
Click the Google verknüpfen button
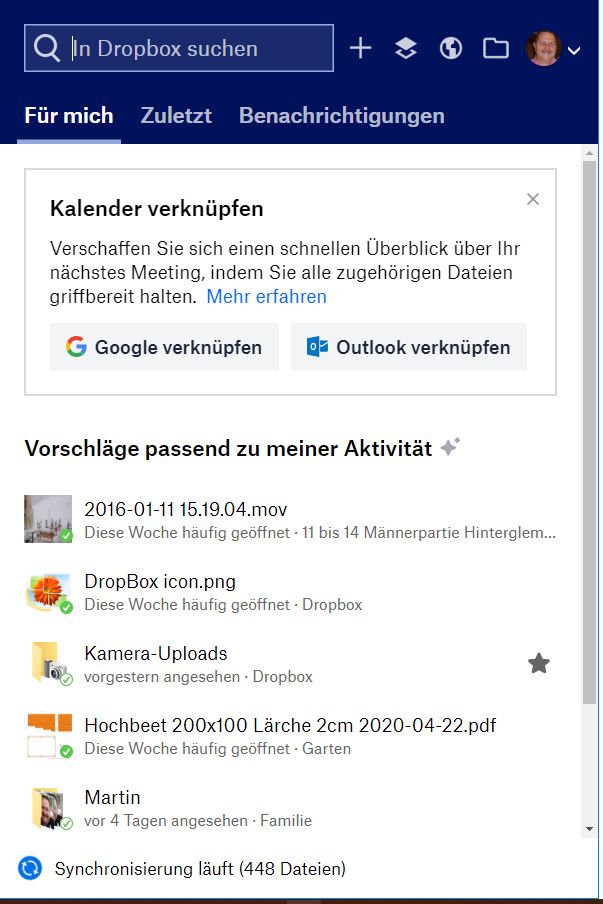pyautogui.click(x=163, y=347)
